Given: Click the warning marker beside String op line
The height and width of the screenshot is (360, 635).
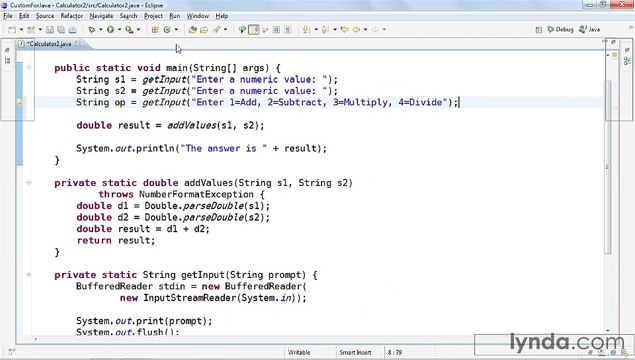Looking at the screenshot, I should [19, 102].
